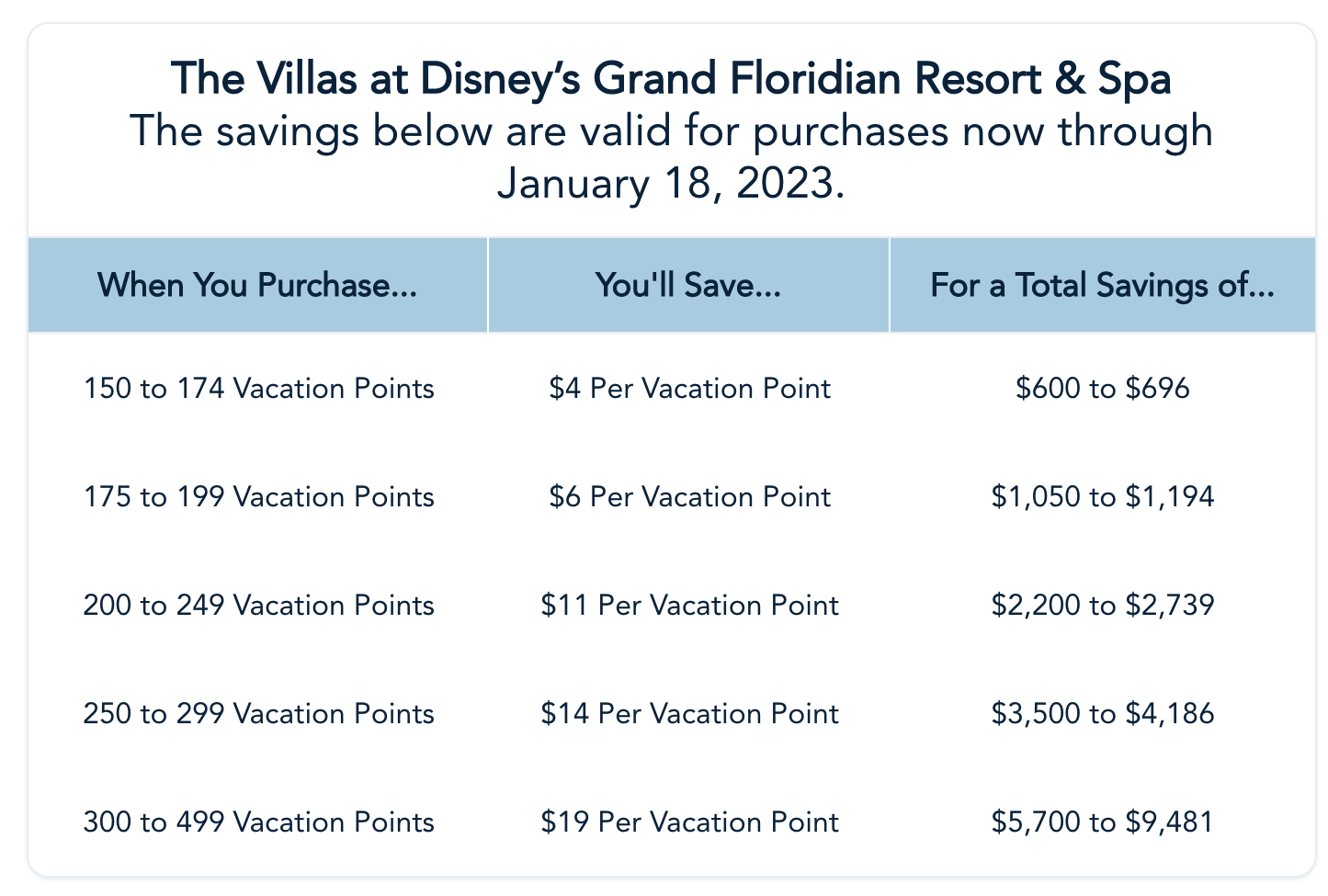Click the Villas at Grand Floridian title
This screenshot has width=1328, height=896.
(x=671, y=78)
